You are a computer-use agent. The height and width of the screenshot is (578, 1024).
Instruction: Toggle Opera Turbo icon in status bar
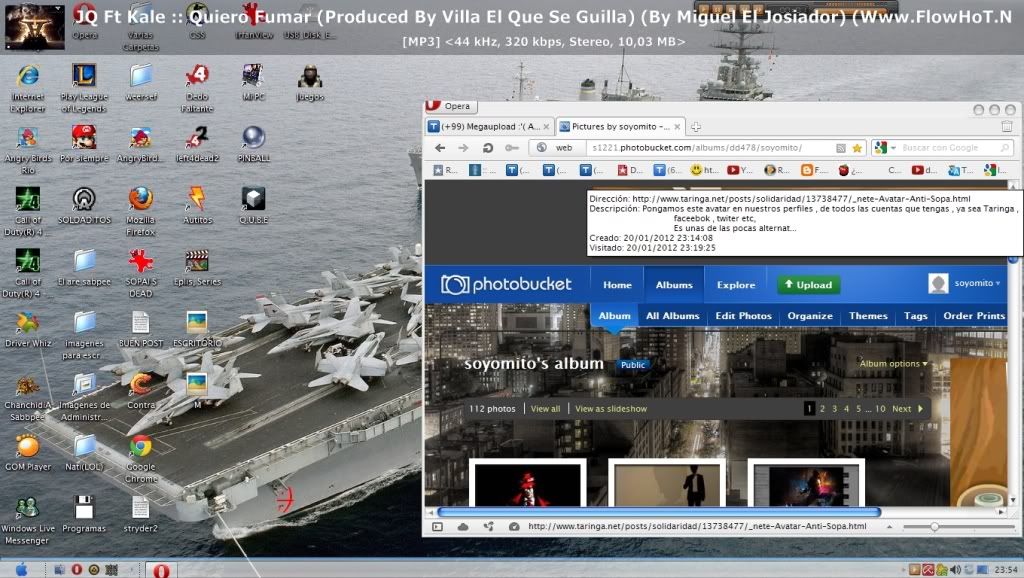pyautogui.click(x=514, y=526)
